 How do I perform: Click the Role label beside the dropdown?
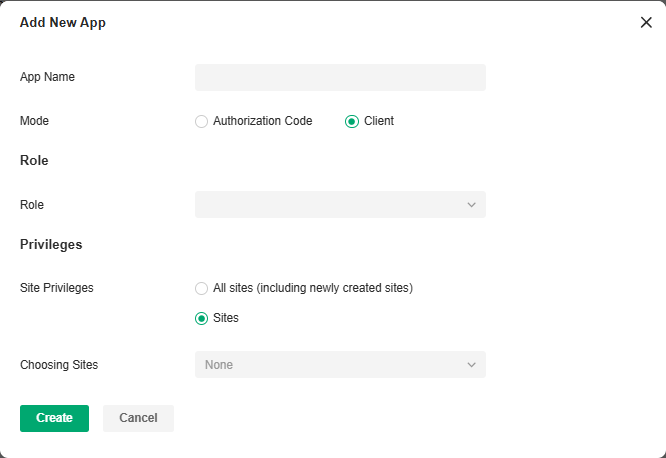click(x=32, y=204)
